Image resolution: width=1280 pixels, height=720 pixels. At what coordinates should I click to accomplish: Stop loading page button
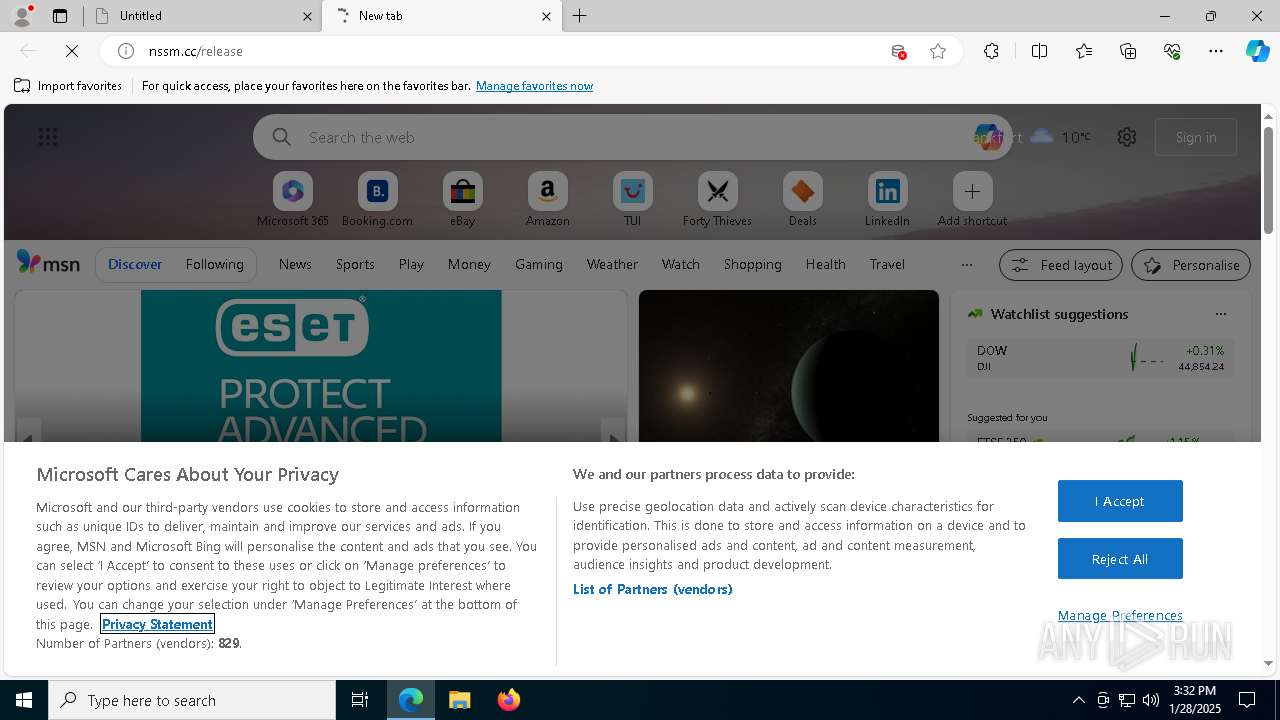point(72,51)
